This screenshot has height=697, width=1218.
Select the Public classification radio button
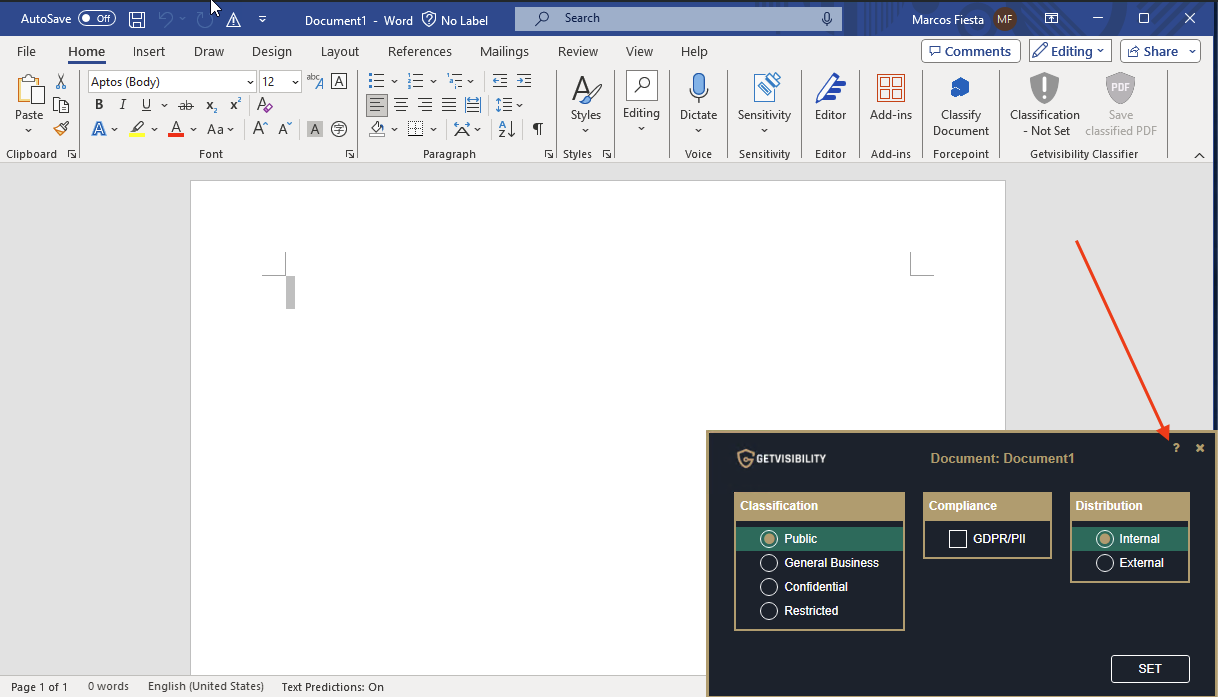769,538
